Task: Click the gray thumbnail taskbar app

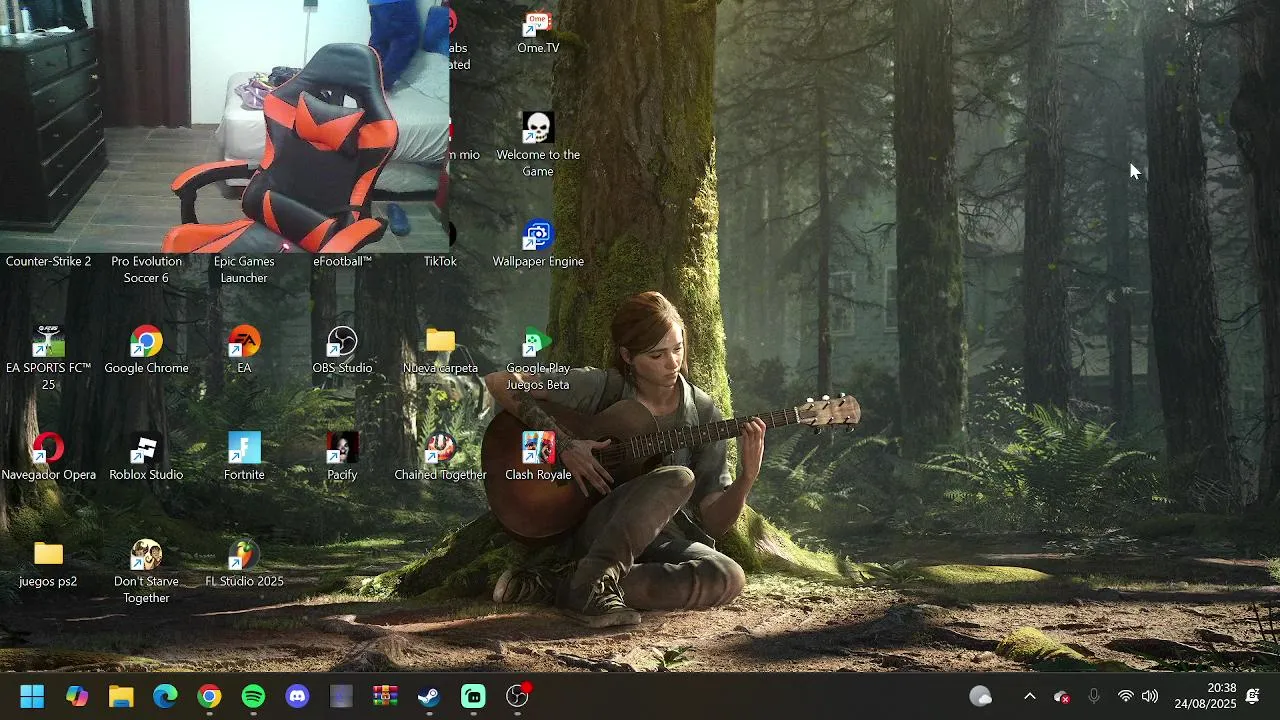Action: [341, 696]
